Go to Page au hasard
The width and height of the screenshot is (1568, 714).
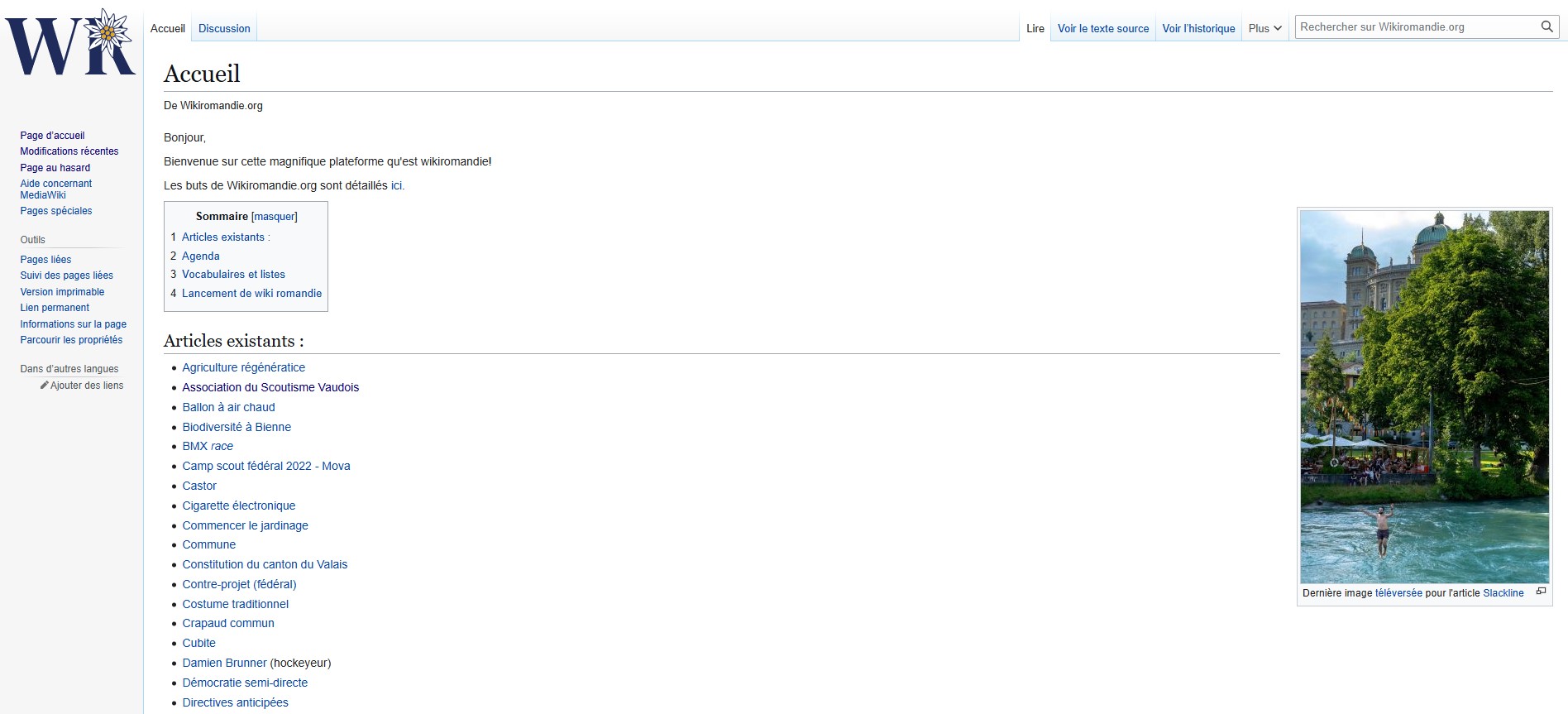pos(55,168)
